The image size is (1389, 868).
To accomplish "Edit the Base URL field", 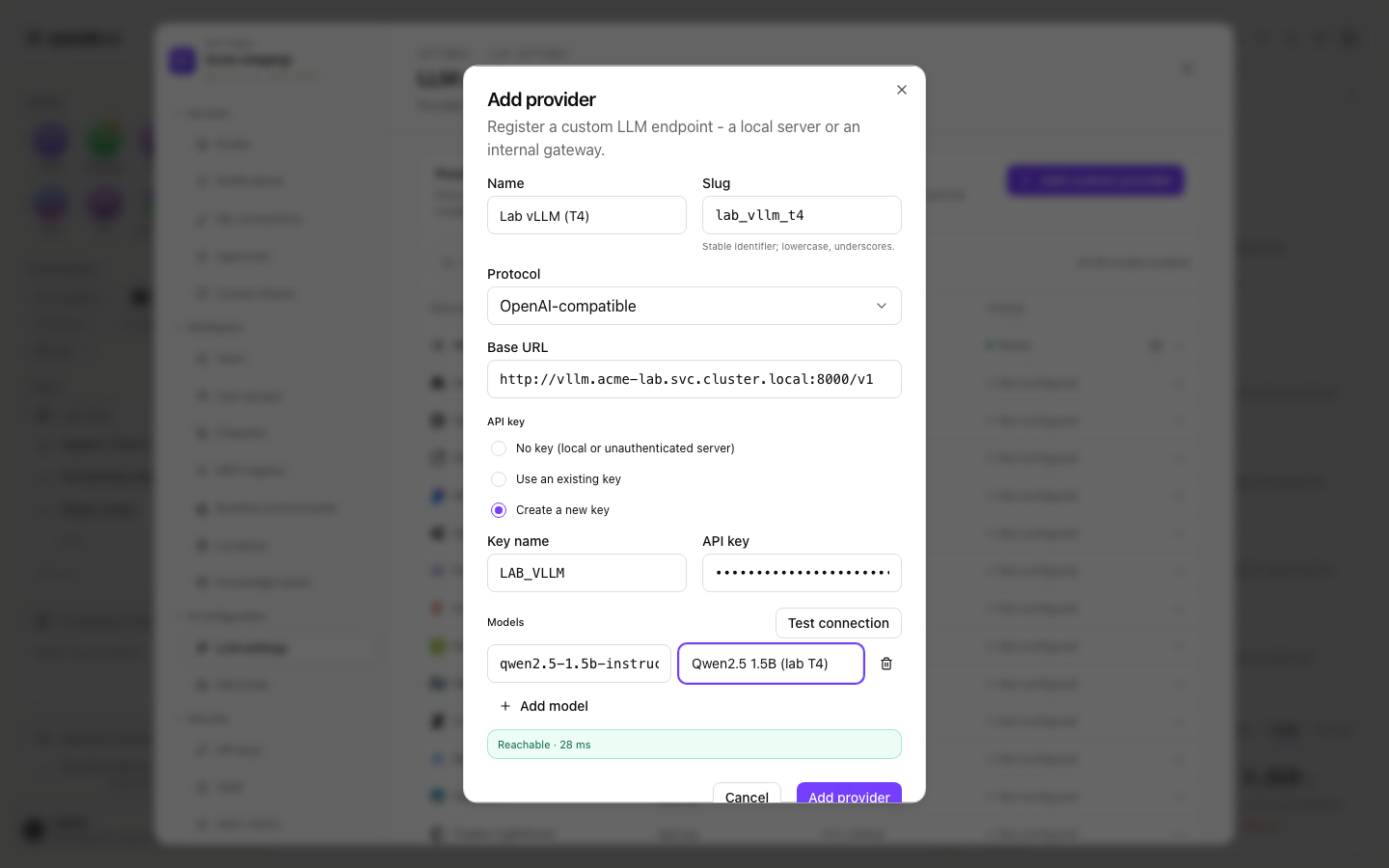I will click(694, 379).
